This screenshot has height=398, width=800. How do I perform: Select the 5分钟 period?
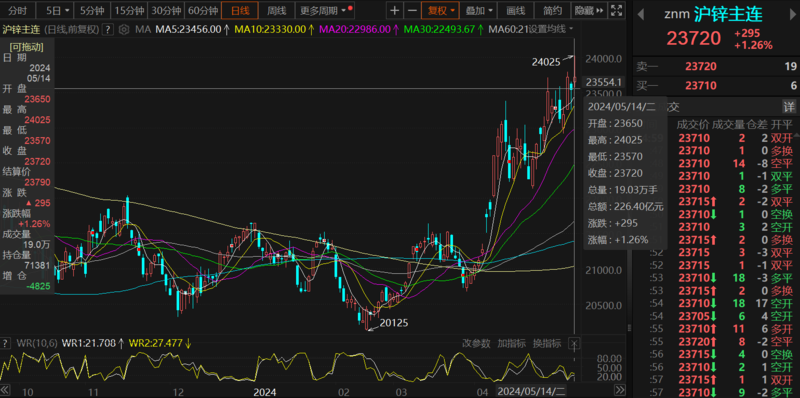(x=92, y=10)
